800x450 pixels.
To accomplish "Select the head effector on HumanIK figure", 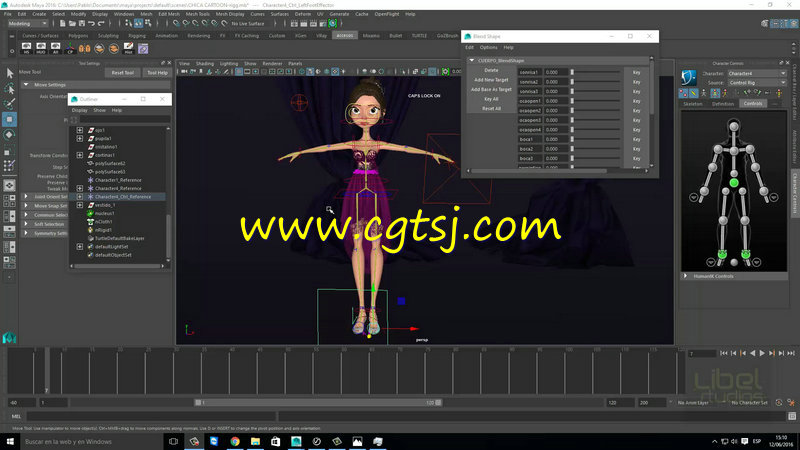I will pyautogui.click(x=734, y=126).
